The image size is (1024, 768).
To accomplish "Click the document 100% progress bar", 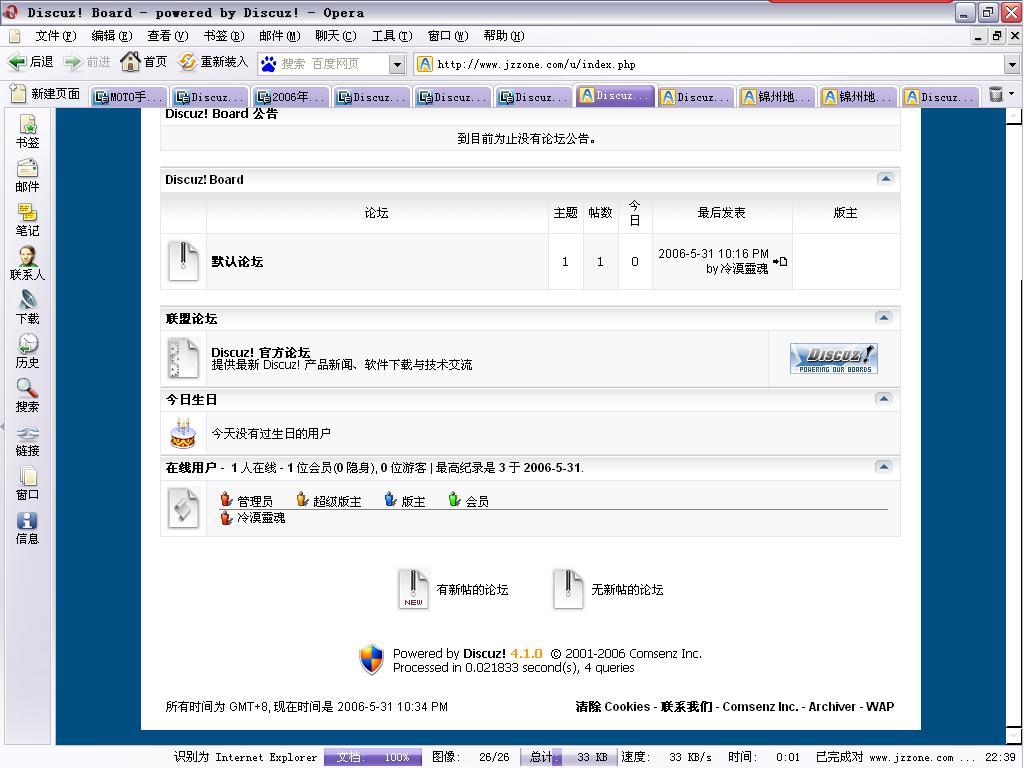I will coord(373,757).
